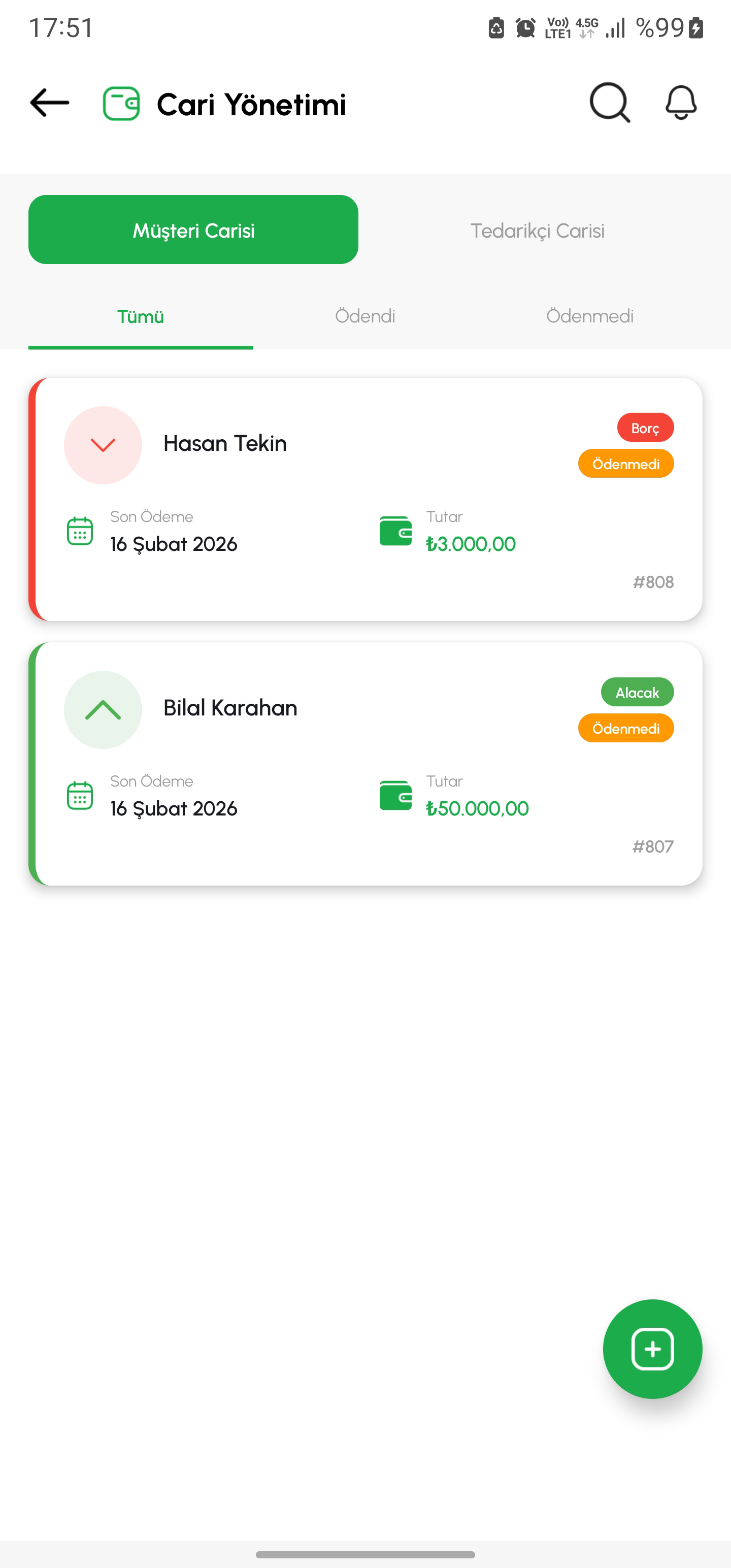This screenshot has width=731, height=1568.
Task: Tap calendar icon in Bilal Karahan card
Action: click(80, 796)
